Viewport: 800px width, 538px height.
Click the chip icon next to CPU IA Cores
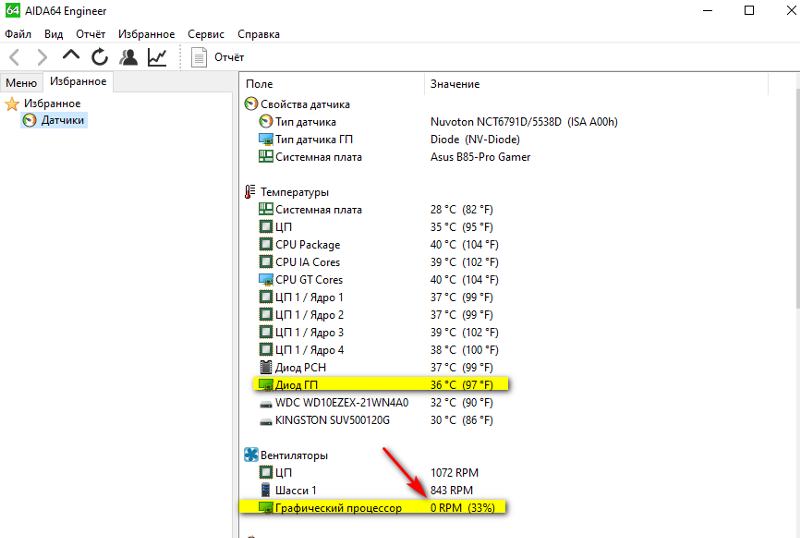pos(266,262)
